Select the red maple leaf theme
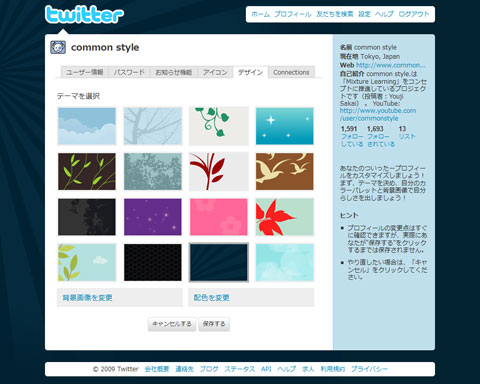The height and width of the screenshot is (384, 480). [285, 217]
